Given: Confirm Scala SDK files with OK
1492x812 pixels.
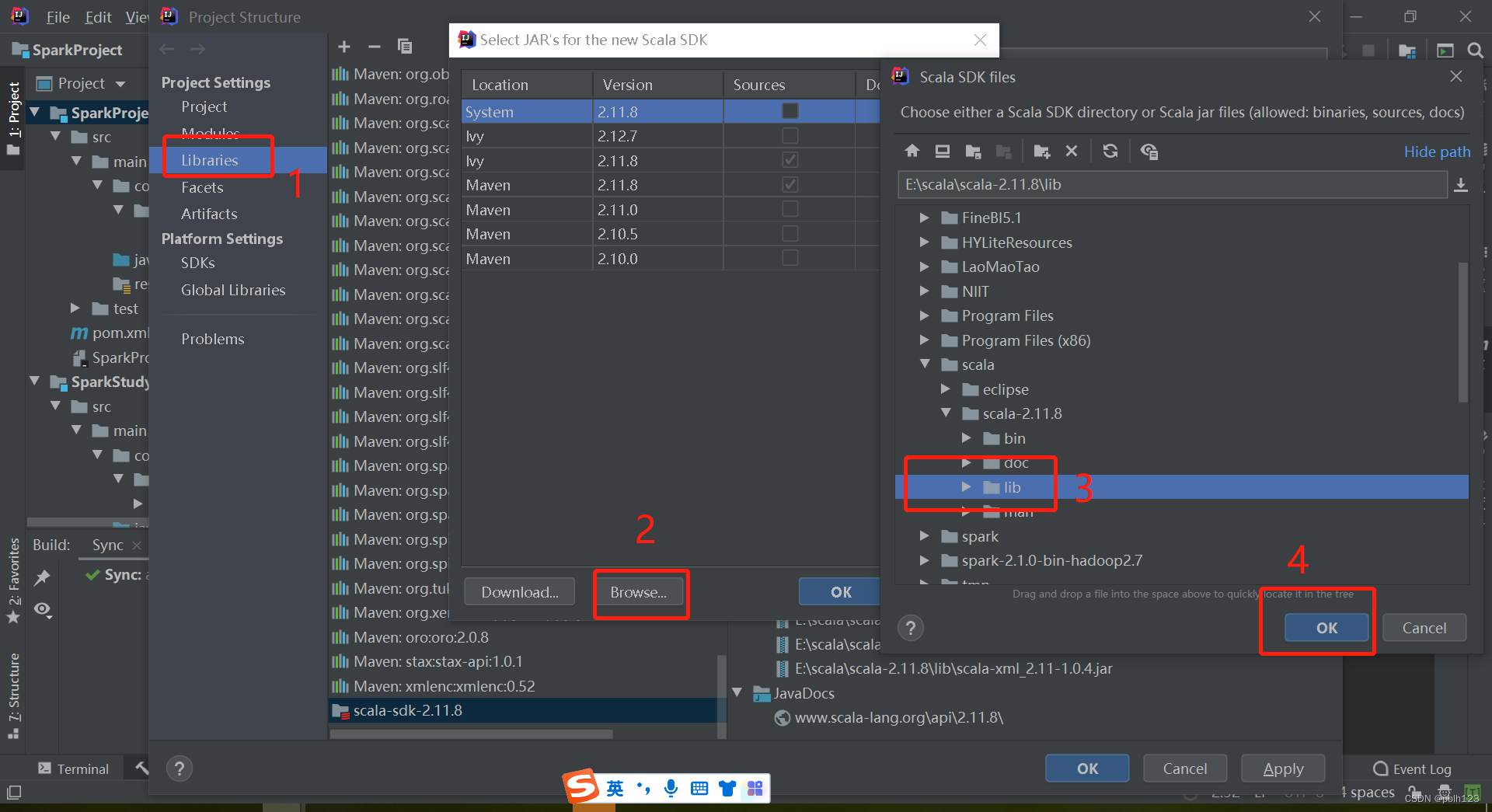Looking at the screenshot, I should pyautogui.click(x=1326, y=628).
